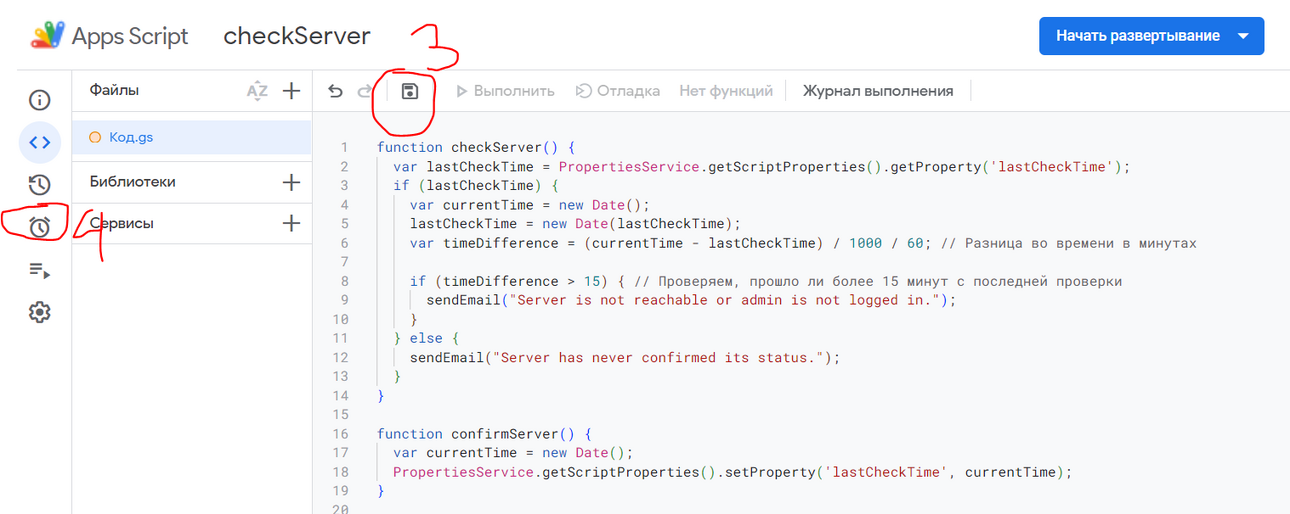This screenshot has height=514, width=1290.
Task: Click the else keyword on line 11
Action: coord(426,338)
